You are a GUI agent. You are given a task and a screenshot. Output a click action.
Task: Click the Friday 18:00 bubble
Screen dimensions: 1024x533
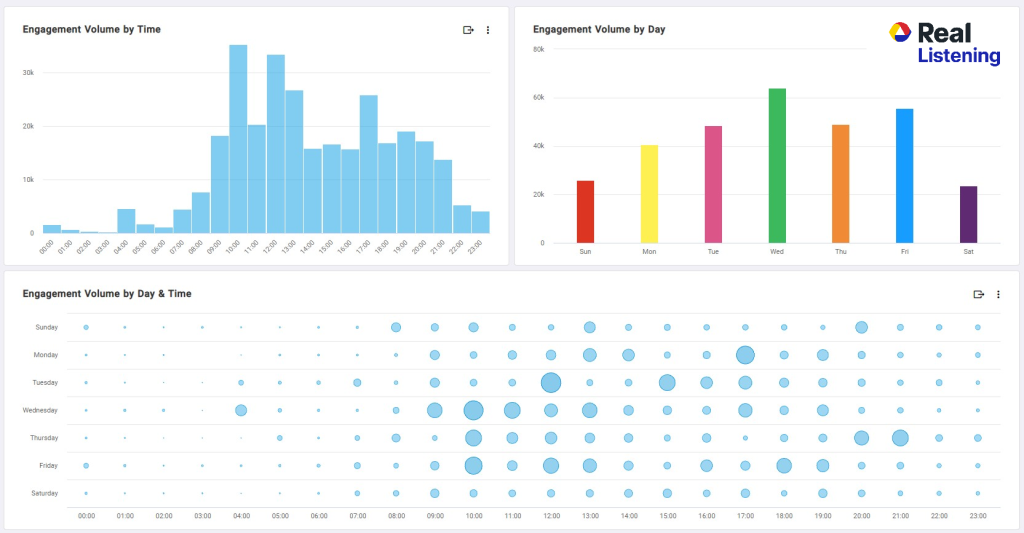[x=784, y=465]
